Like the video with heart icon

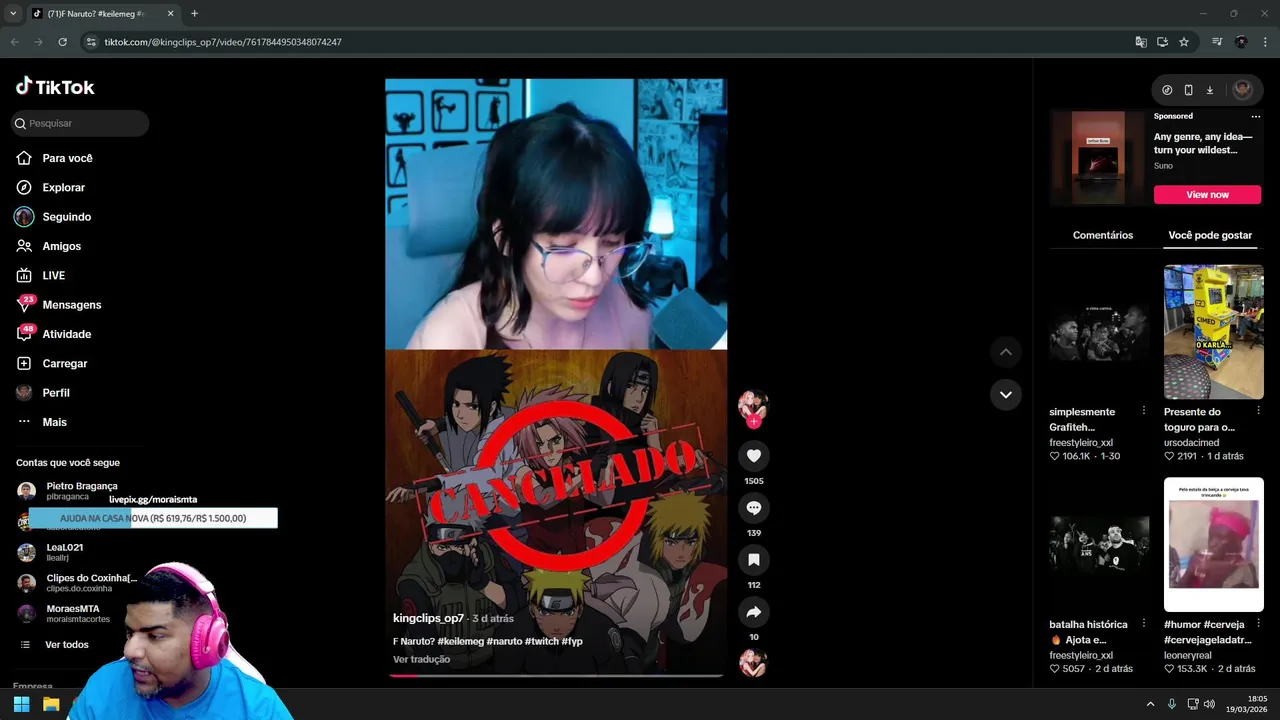[754, 456]
